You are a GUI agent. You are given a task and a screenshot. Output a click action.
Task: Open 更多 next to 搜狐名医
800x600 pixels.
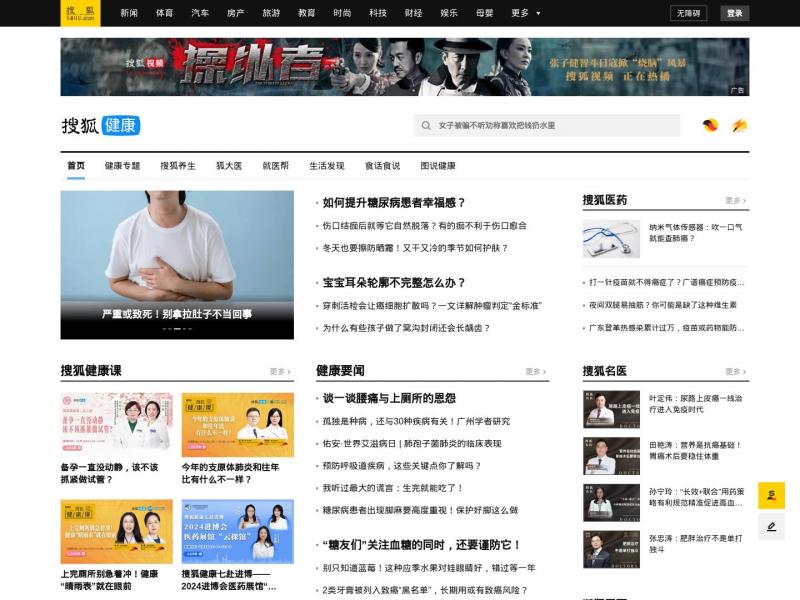[x=736, y=371]
